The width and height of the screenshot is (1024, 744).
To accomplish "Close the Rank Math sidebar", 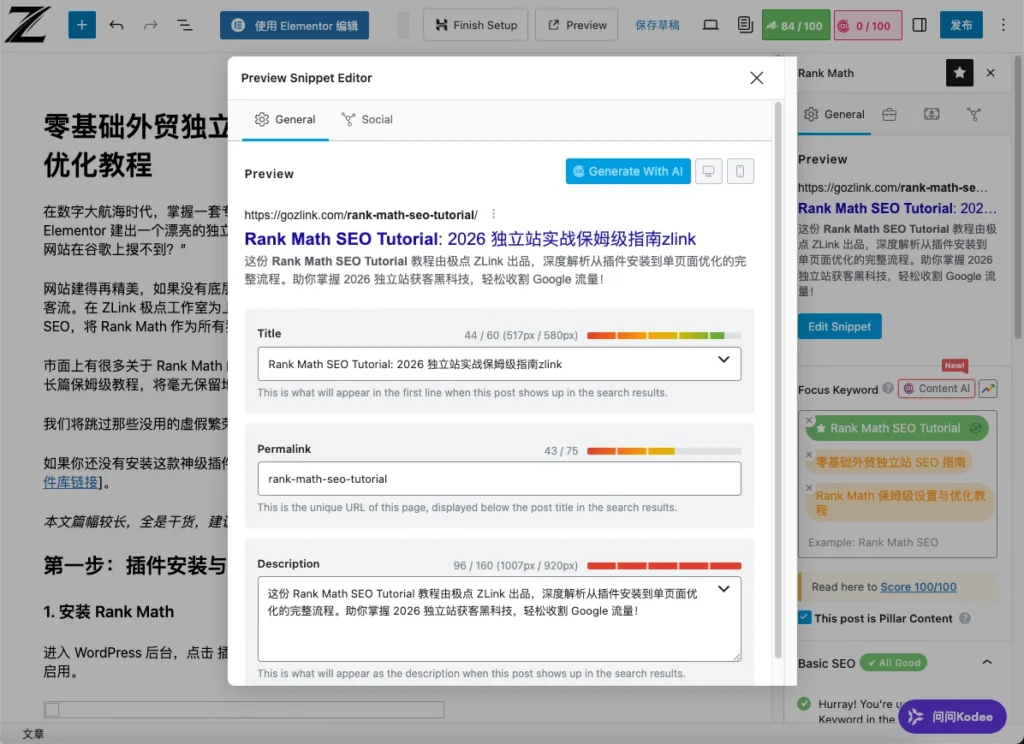I will 991,73.
